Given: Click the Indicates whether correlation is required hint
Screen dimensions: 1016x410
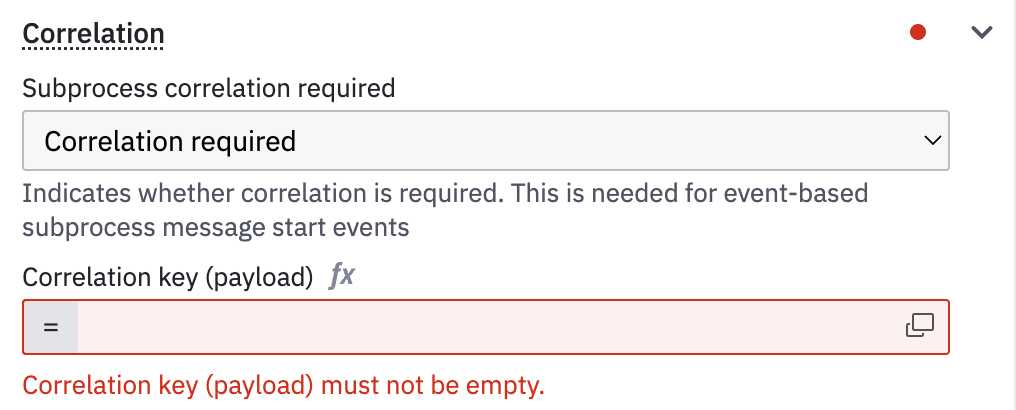Looking at the screenshot, I should [445, 211].
